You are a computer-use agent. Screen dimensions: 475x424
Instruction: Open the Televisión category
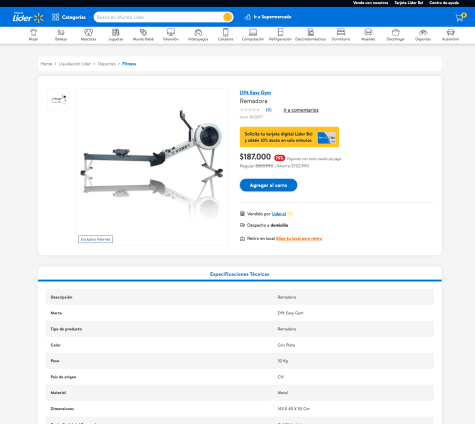[x=171, y=35]
